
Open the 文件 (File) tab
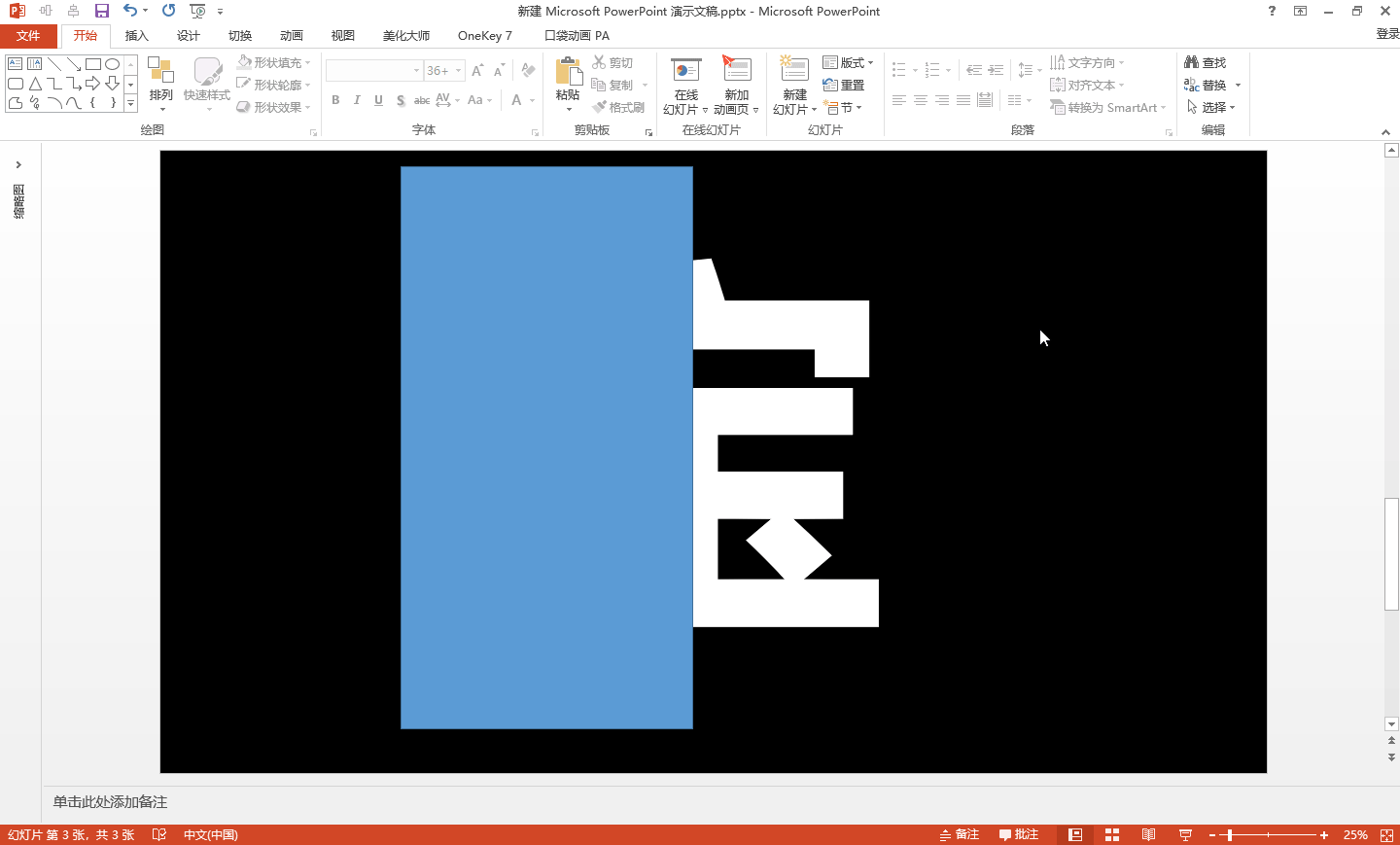coord(28,36)
